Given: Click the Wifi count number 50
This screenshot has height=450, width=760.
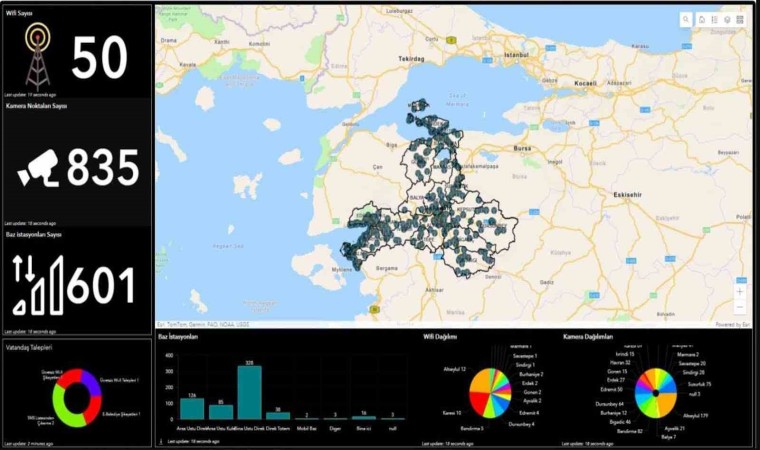Looking at the screenshot, I should (x=99, y=57).
